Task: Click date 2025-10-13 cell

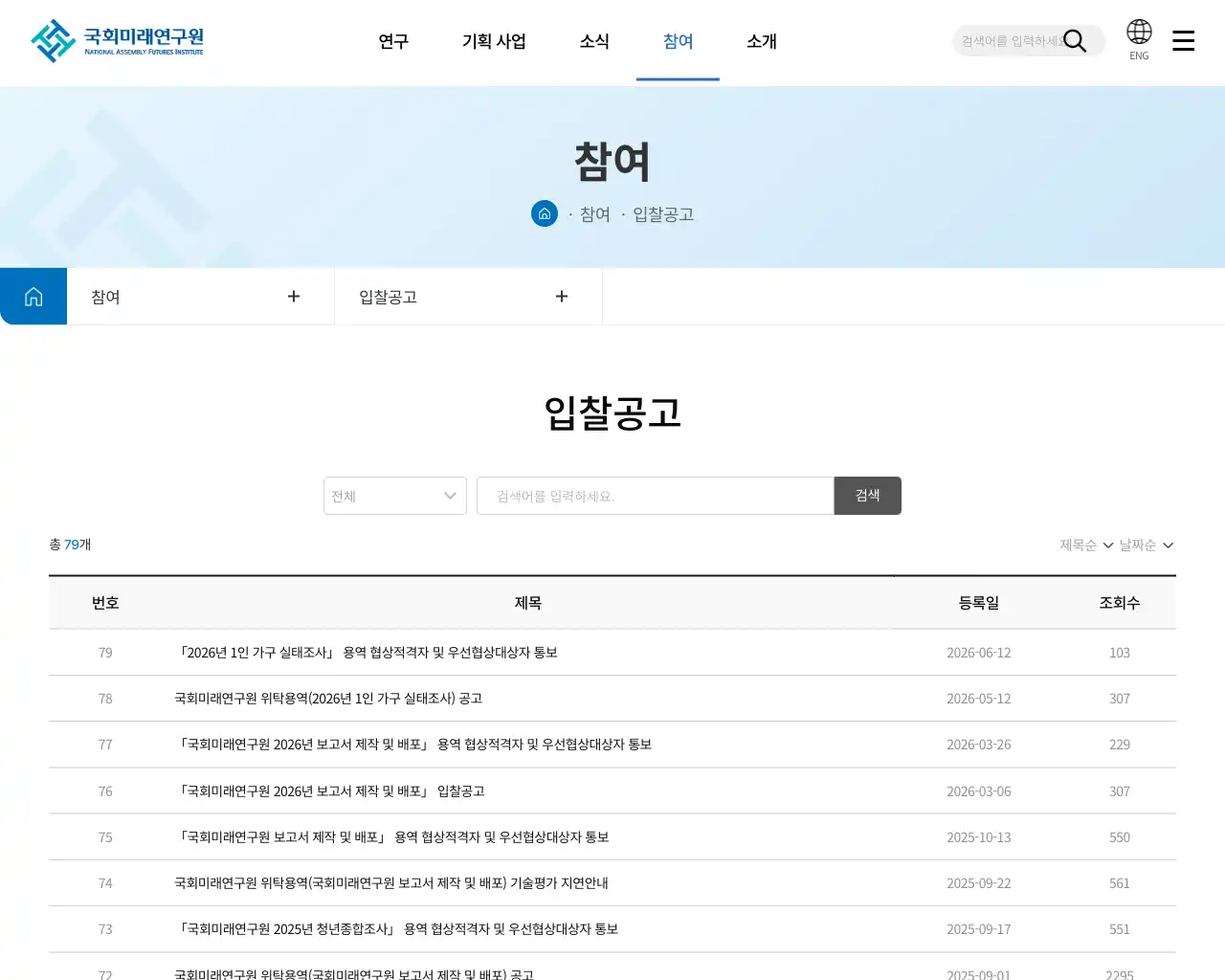Action: [x=979, y=837]
